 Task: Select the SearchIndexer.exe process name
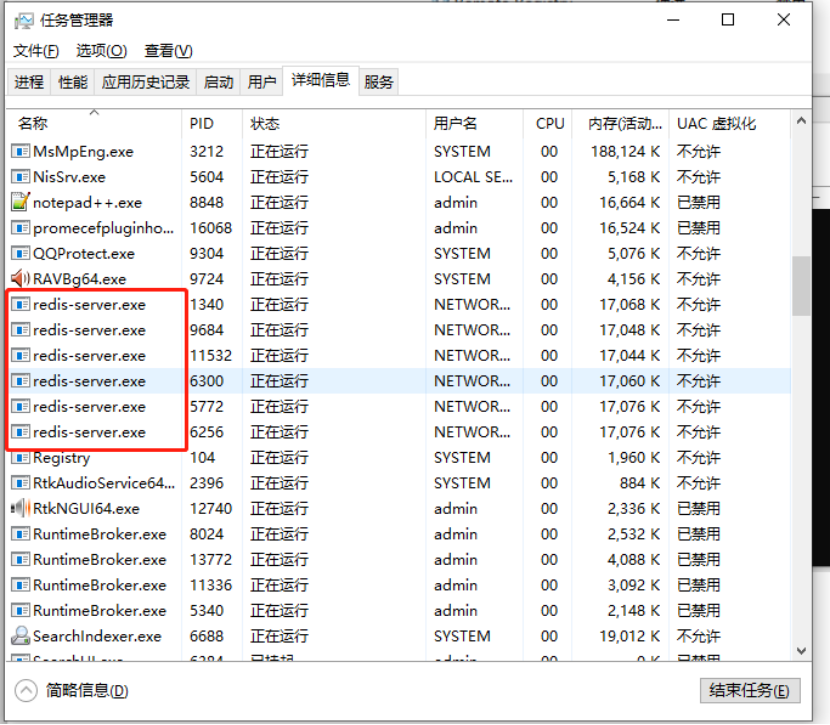(x=97, y=636)
